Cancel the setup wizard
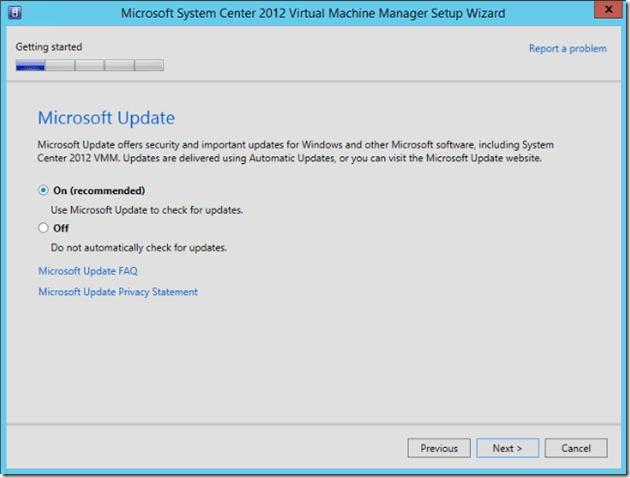Viewport: 630px width, 478px height. (x=576, y=448)
